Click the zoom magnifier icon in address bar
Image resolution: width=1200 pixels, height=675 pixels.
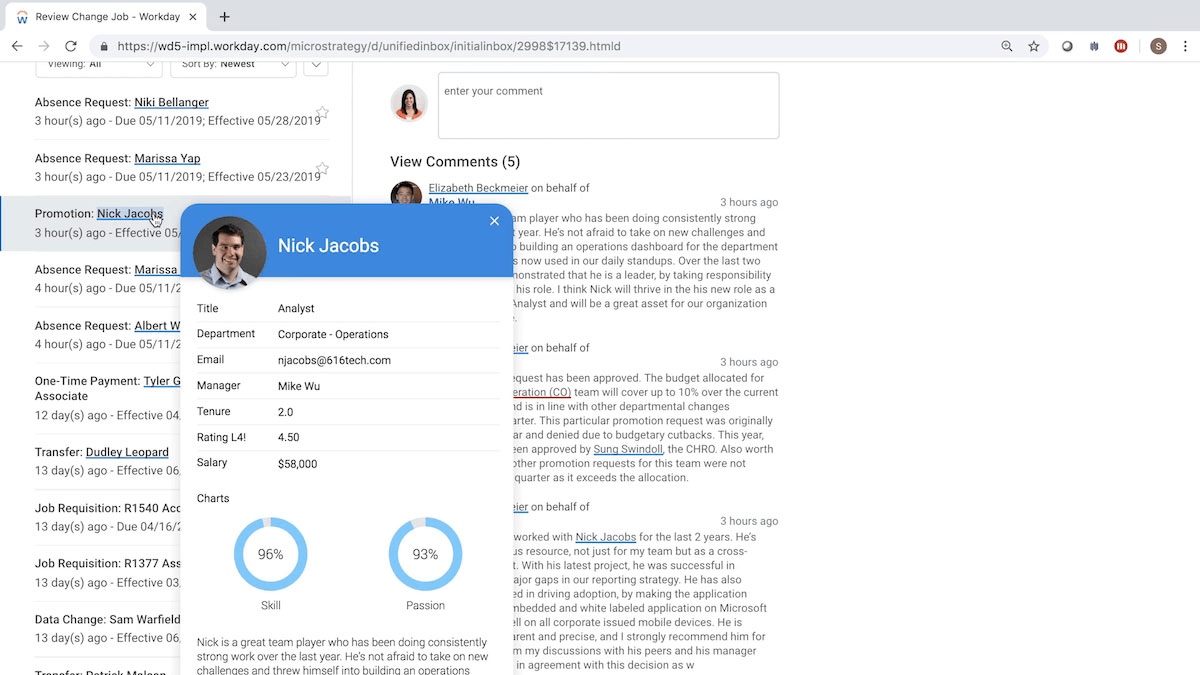pos(1007,46)
